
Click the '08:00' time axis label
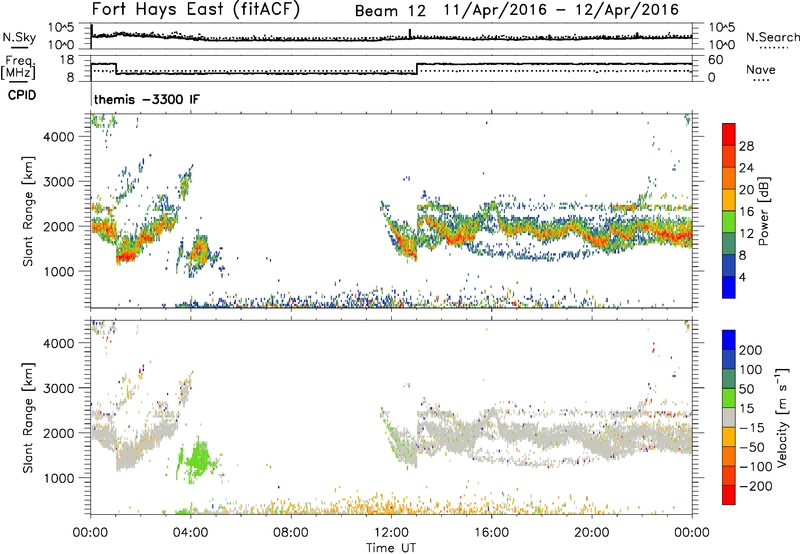click(x=290, y=533)
